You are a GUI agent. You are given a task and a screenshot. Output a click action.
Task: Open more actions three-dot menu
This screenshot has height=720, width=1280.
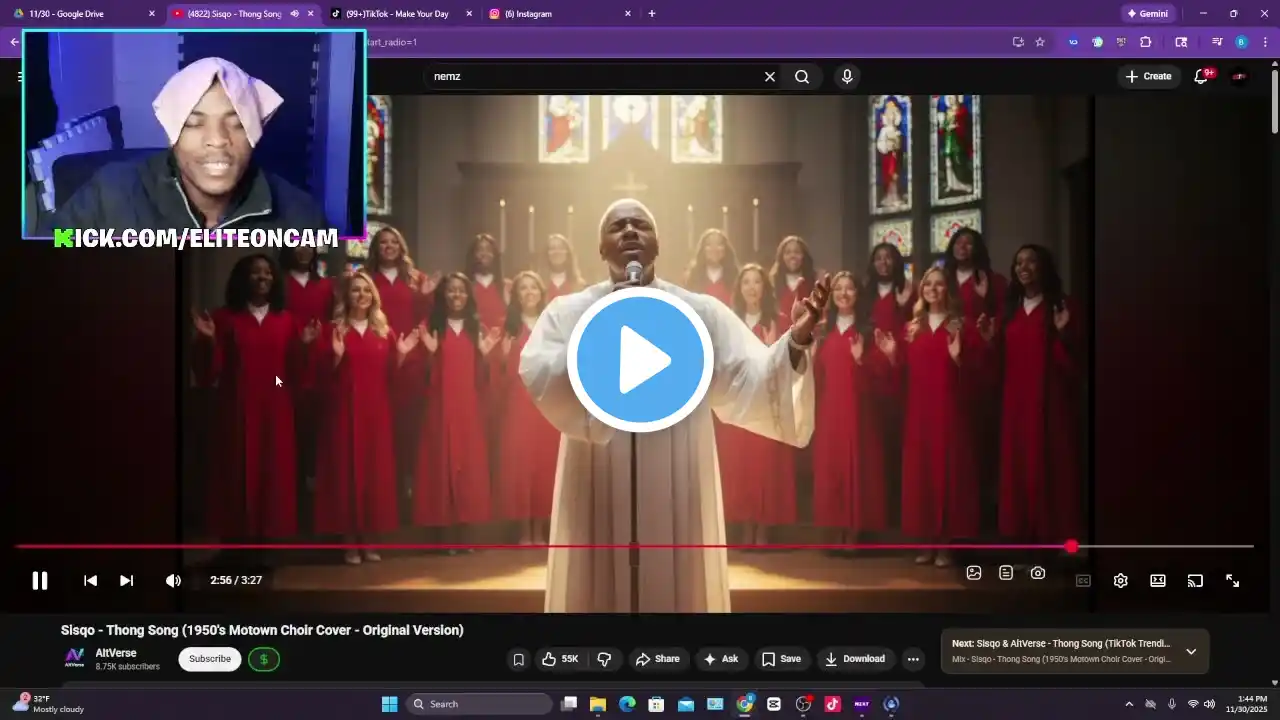click(x=912, y=659)
